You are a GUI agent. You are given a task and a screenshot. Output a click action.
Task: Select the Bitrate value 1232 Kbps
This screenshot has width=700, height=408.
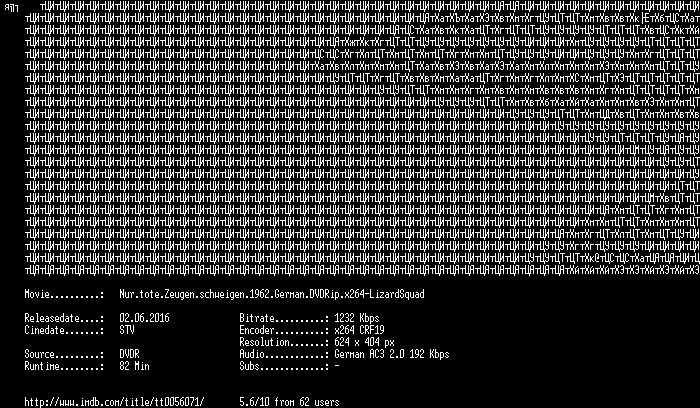[357, 318]
